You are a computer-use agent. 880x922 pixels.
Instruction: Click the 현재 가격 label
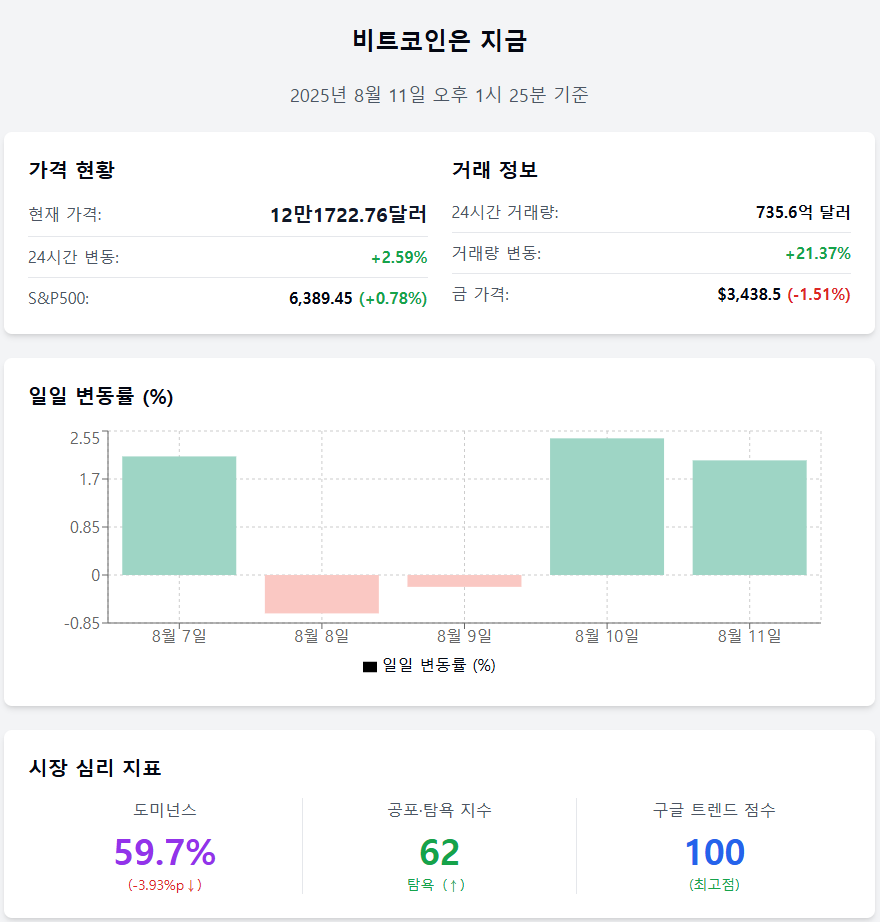(x=65, y=214)
